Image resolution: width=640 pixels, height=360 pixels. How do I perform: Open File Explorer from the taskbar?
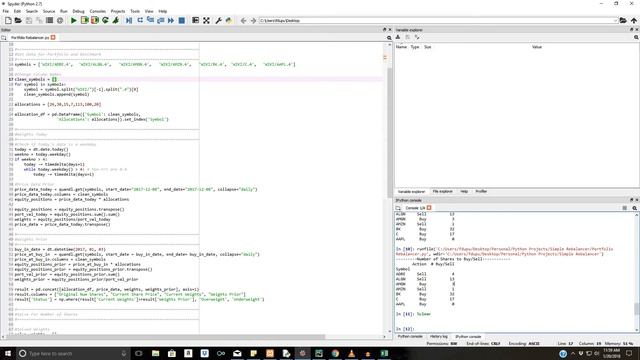(156, 353)
